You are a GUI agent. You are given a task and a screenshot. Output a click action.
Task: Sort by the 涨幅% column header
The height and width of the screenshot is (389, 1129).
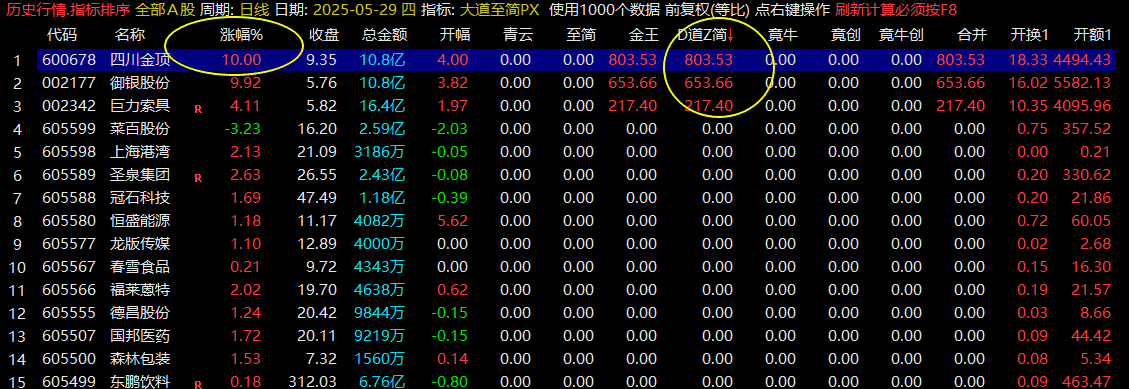[240, 35]
